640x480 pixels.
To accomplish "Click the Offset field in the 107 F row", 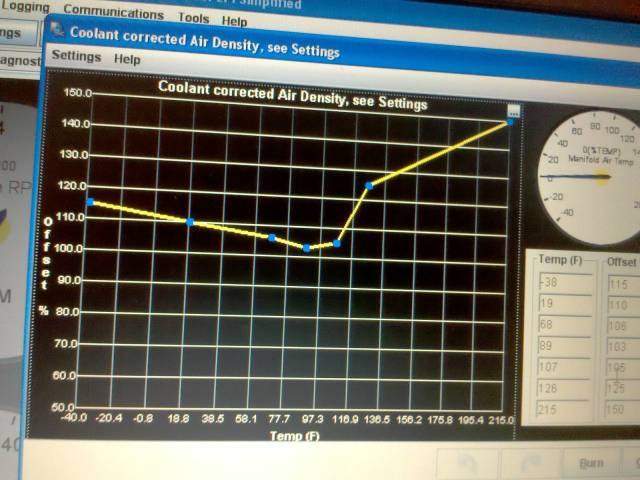I will 622,368.
